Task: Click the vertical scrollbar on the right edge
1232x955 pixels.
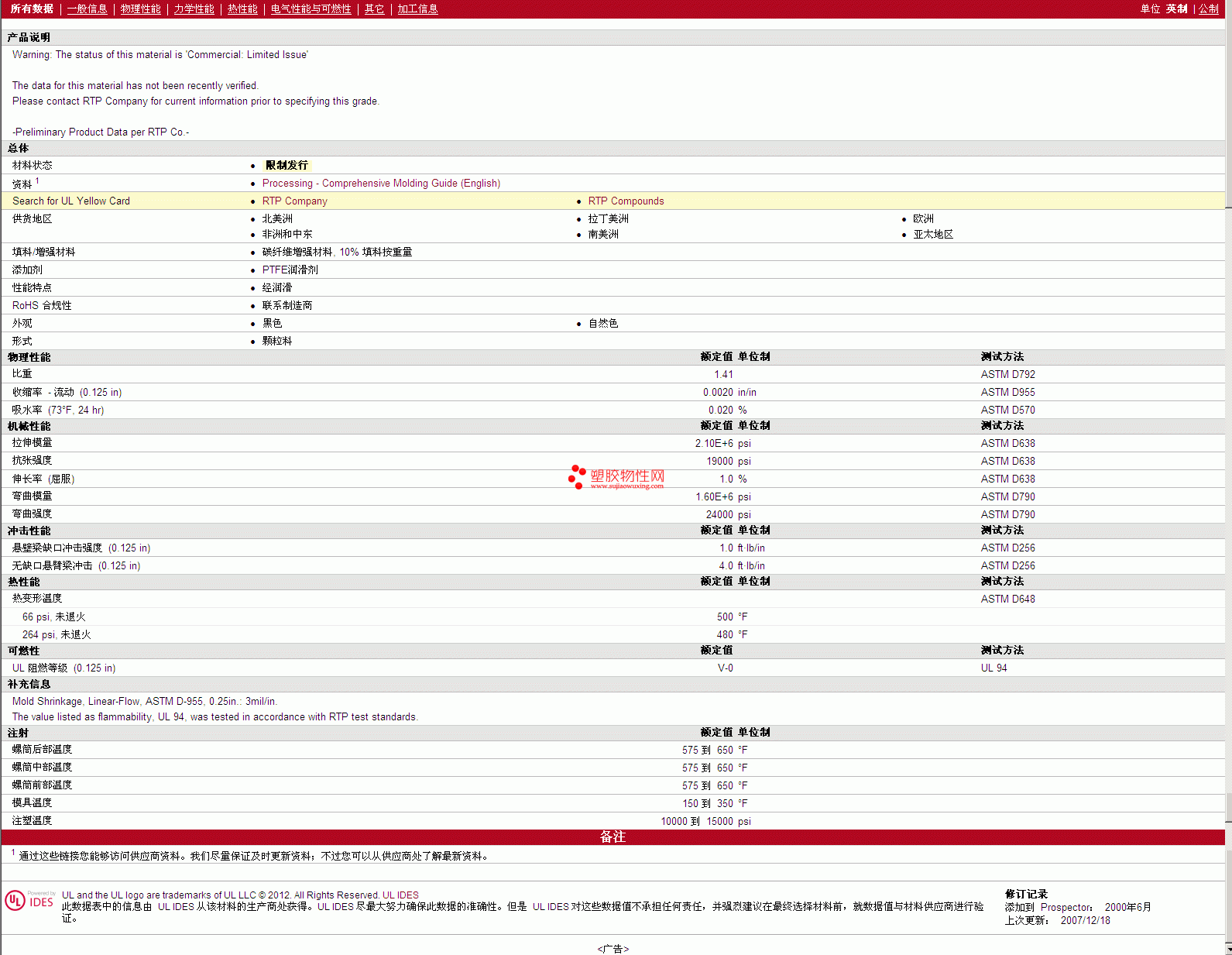Action: [x=1228, y=465]
